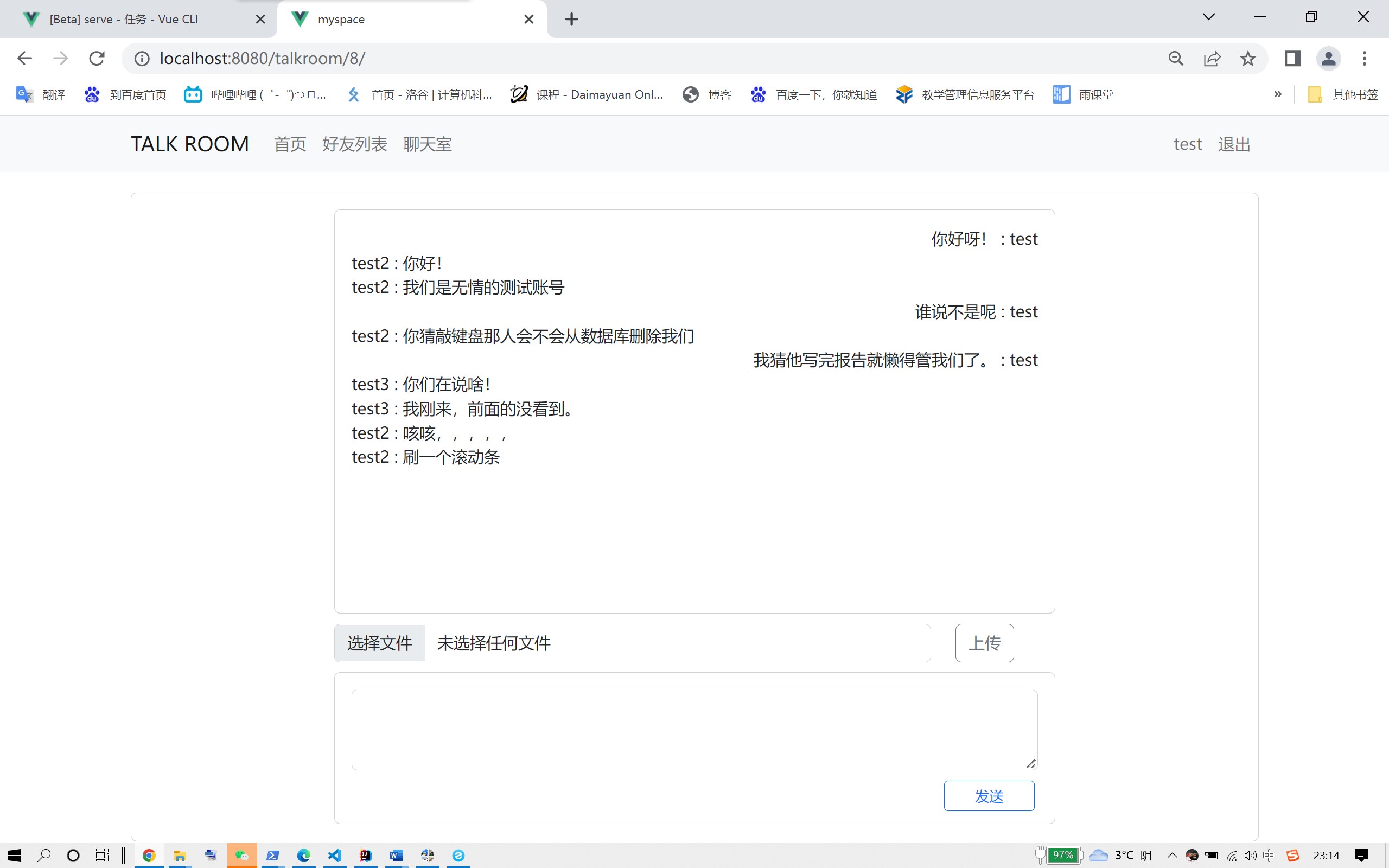Click the 发送 button to send

989,796
